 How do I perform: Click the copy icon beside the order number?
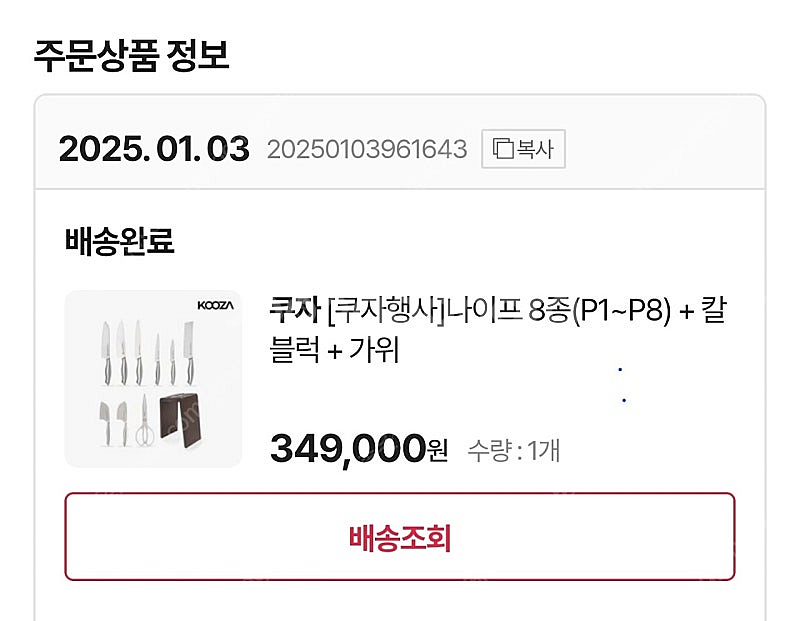(x=503, y=148)
